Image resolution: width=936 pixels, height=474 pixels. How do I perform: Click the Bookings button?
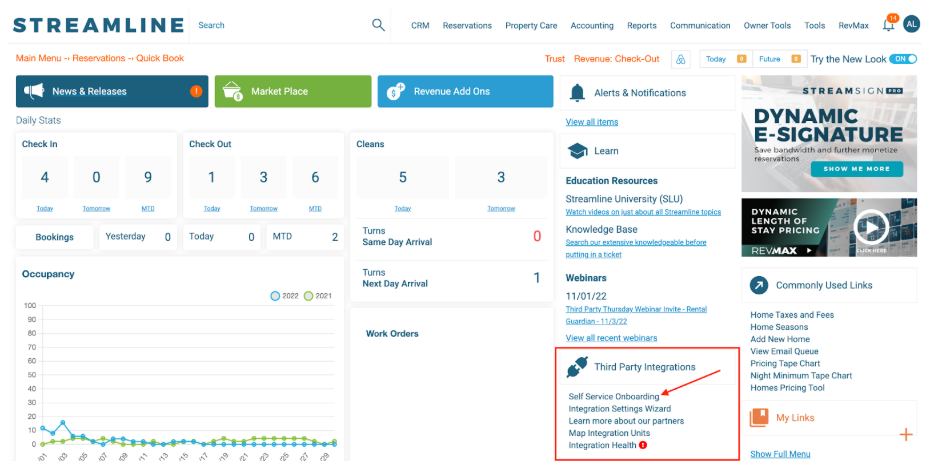(x=54, y=237)
